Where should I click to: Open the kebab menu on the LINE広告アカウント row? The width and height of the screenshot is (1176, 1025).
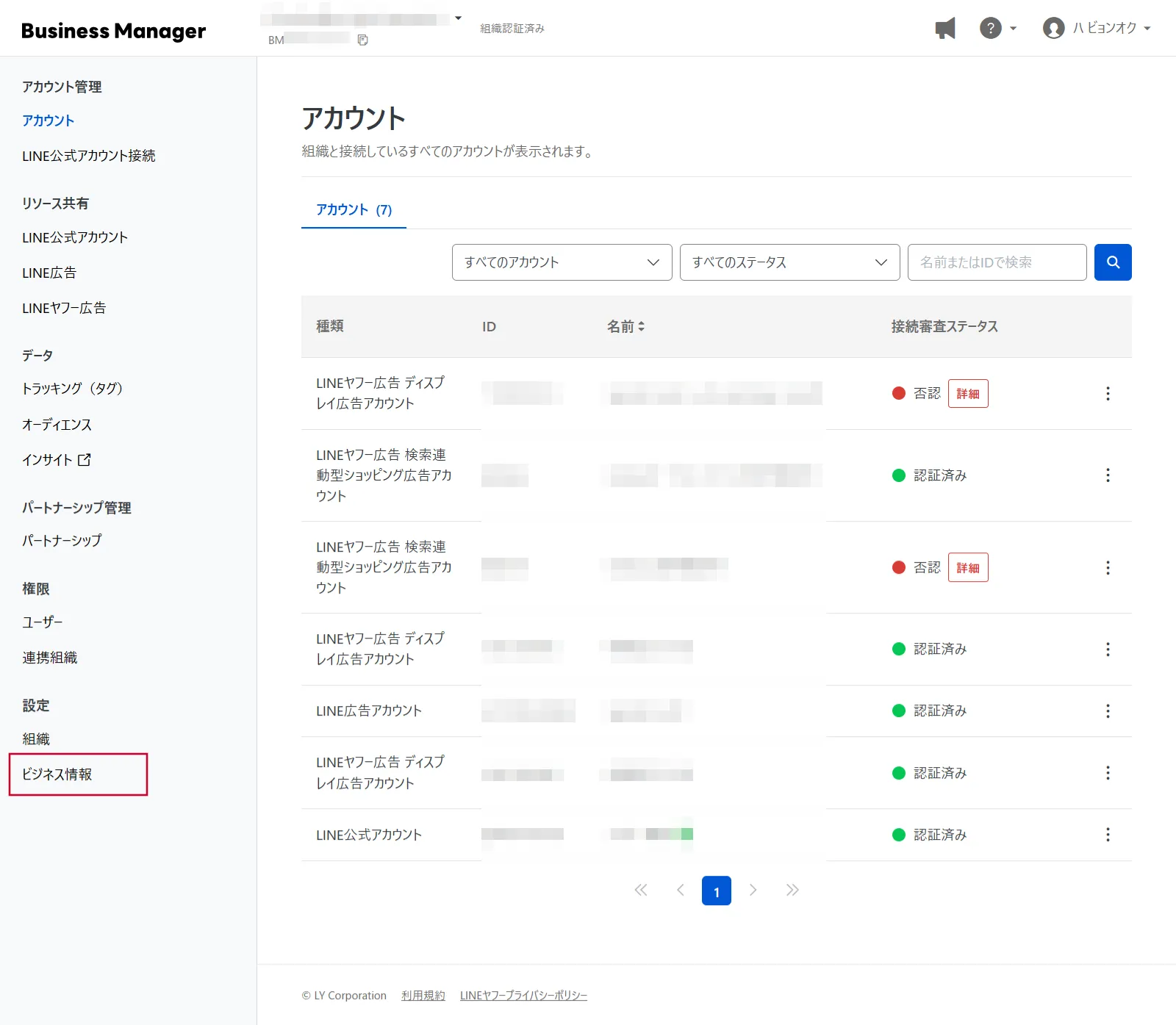[x=1108, y=711]
